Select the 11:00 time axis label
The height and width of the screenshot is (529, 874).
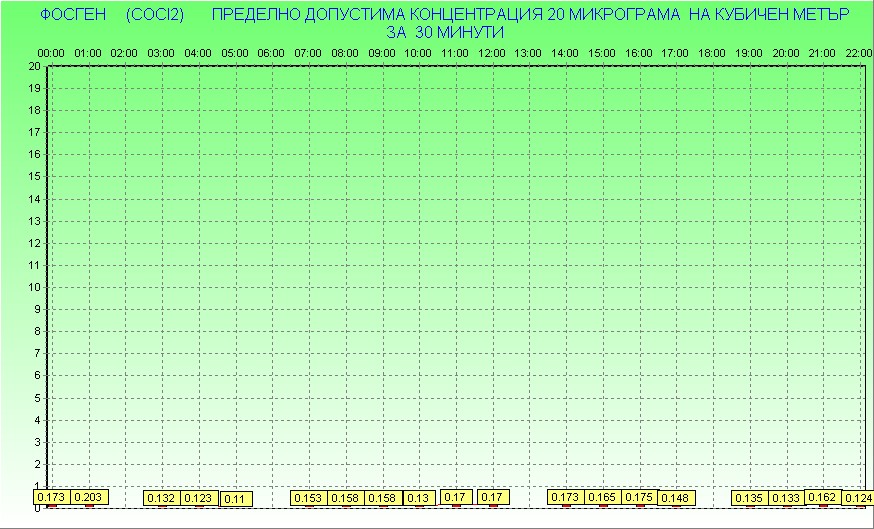point(455,54)
